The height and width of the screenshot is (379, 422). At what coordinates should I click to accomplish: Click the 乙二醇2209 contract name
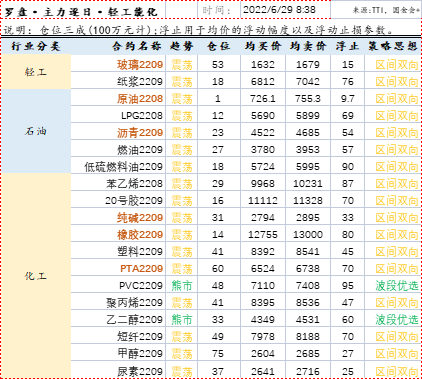click(x=135, y=320)
